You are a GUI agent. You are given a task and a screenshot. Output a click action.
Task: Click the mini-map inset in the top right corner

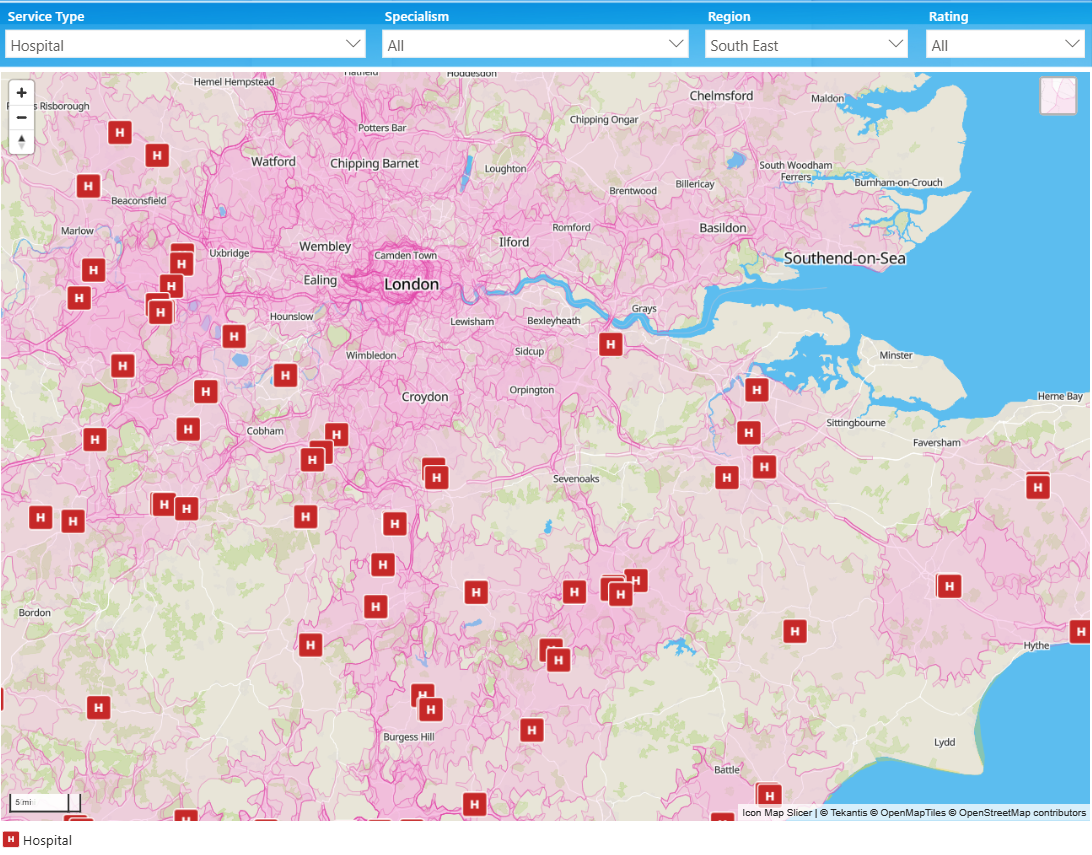[1058, 96]
